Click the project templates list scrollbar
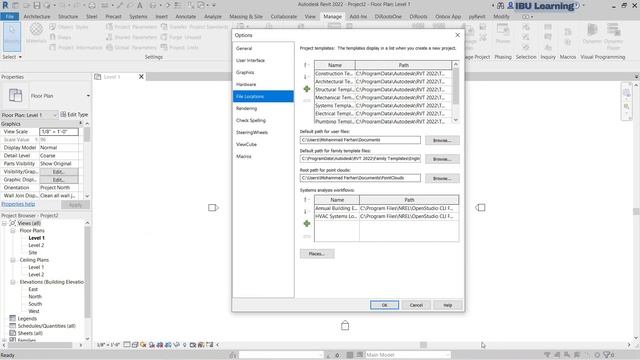The height and width of the screenshot is (360, 640). tap(456, 92)
